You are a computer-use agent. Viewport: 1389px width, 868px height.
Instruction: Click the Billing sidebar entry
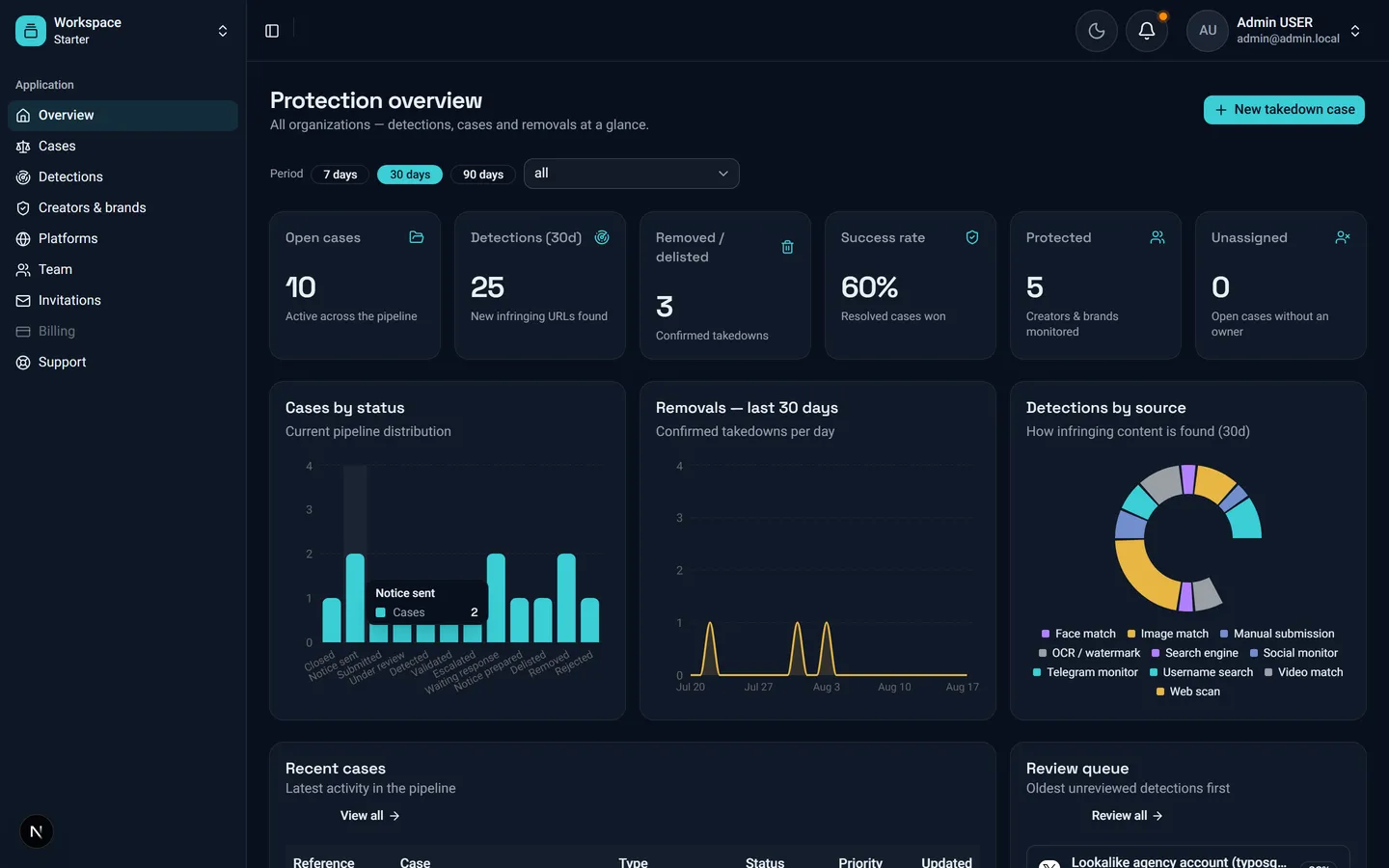(x=123, y=331)
